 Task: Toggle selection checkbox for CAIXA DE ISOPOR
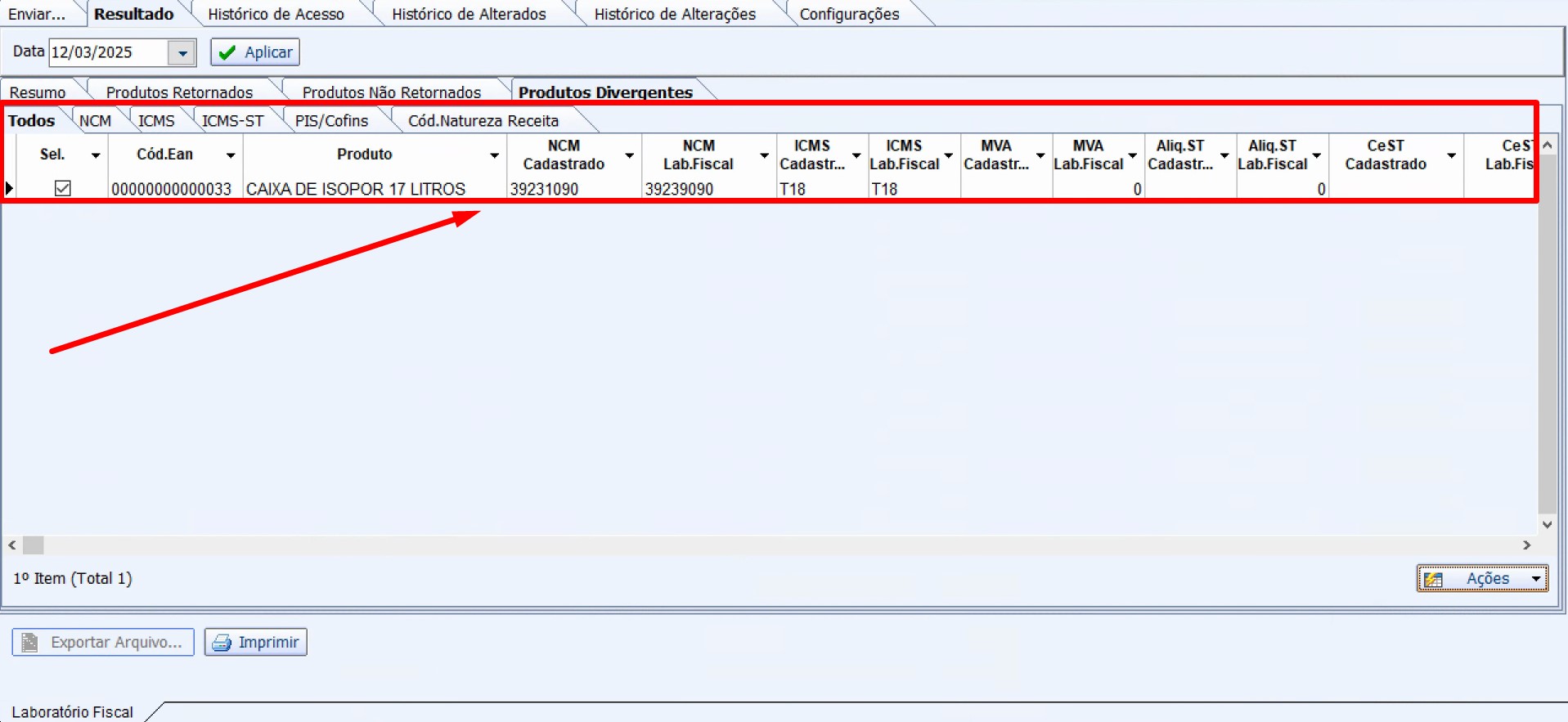tap(63, 189)
